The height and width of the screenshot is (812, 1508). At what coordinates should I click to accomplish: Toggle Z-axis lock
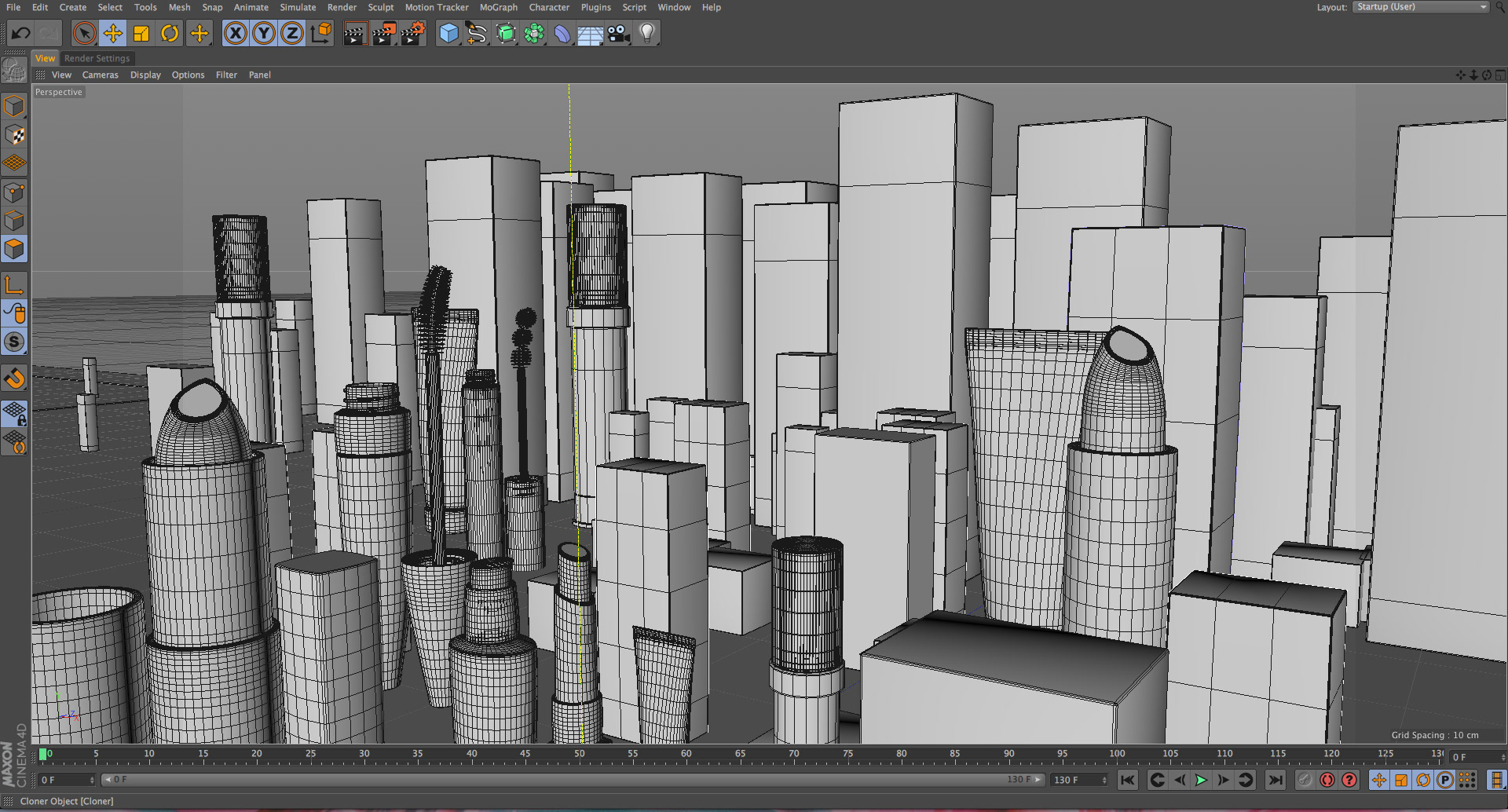pos(292,34)
